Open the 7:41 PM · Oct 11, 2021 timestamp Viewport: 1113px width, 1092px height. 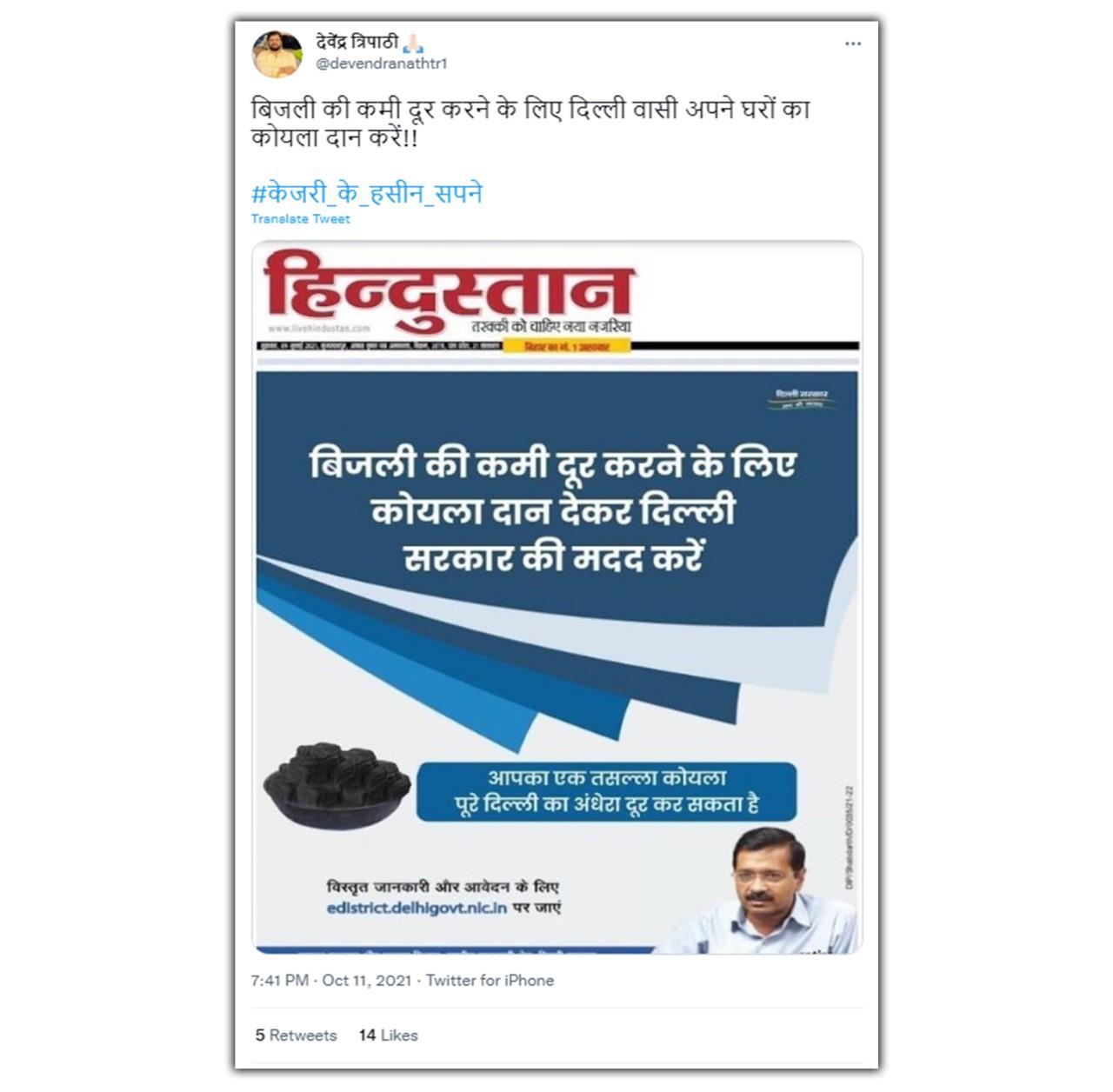[x=331, y=980]
